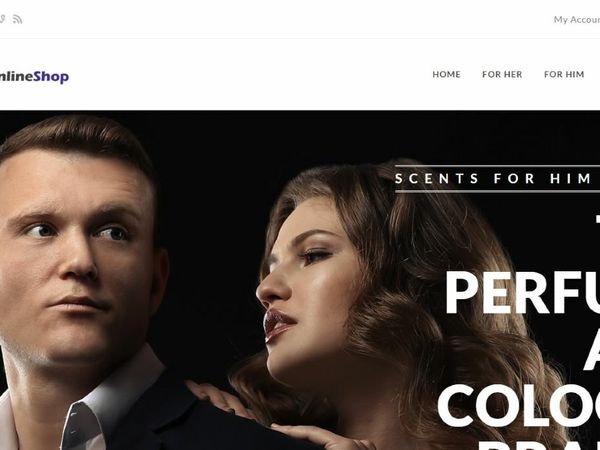
Task: Click the COLOG headline word in banner
Action: pos(518,405)
